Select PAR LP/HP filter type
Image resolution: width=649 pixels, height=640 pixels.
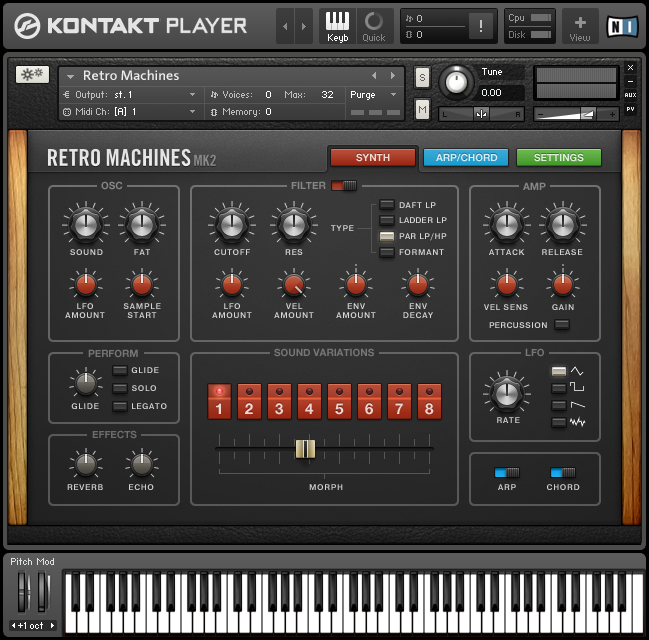[x=387, y=236]
